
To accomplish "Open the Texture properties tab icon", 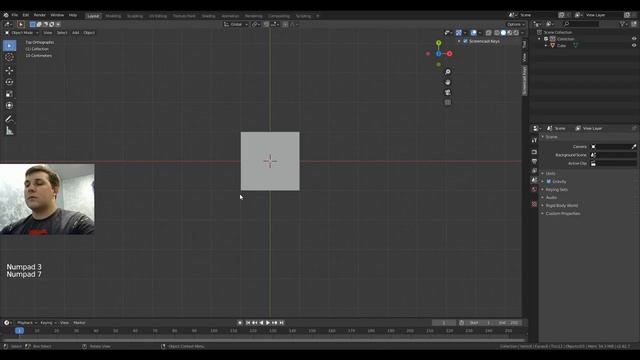I will (x=534, y=204).
